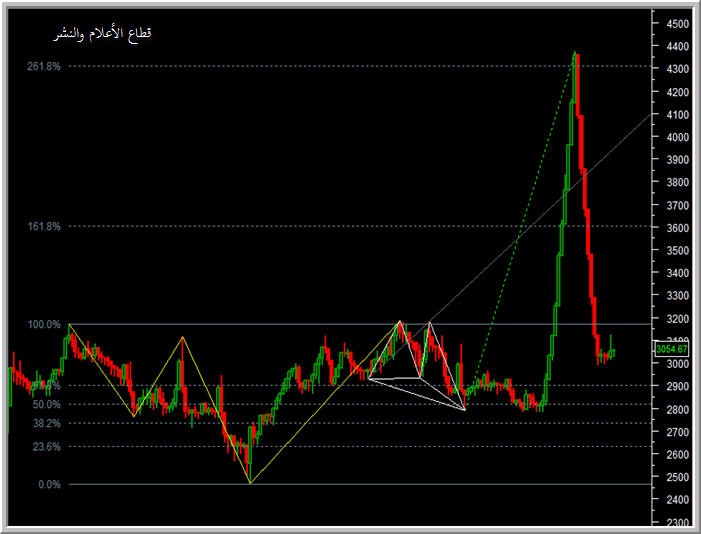Click the last green candle at right edge
Image resolution: width=701 pixels, height=534 pixels.
point(611,348)
